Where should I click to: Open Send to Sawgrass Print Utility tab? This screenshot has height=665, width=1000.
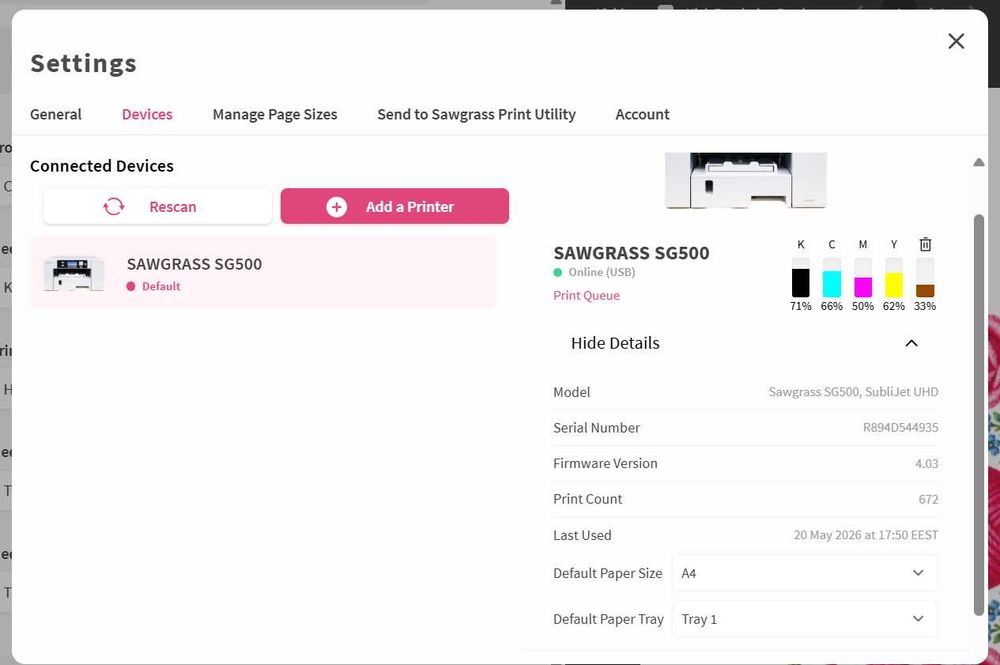476,115
